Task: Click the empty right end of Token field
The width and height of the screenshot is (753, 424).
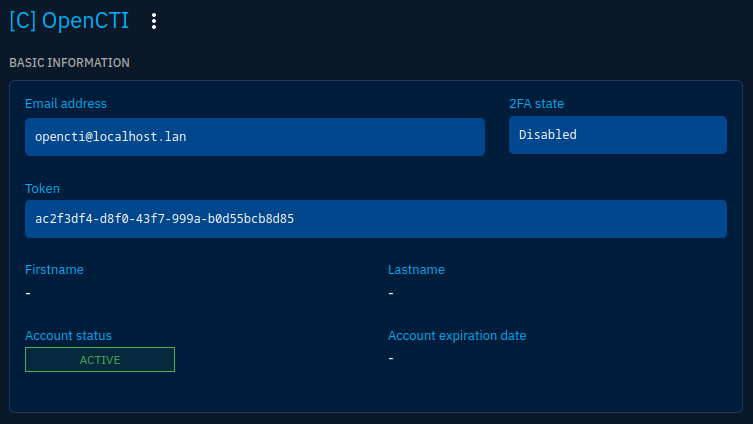Action: click(650, 219)
